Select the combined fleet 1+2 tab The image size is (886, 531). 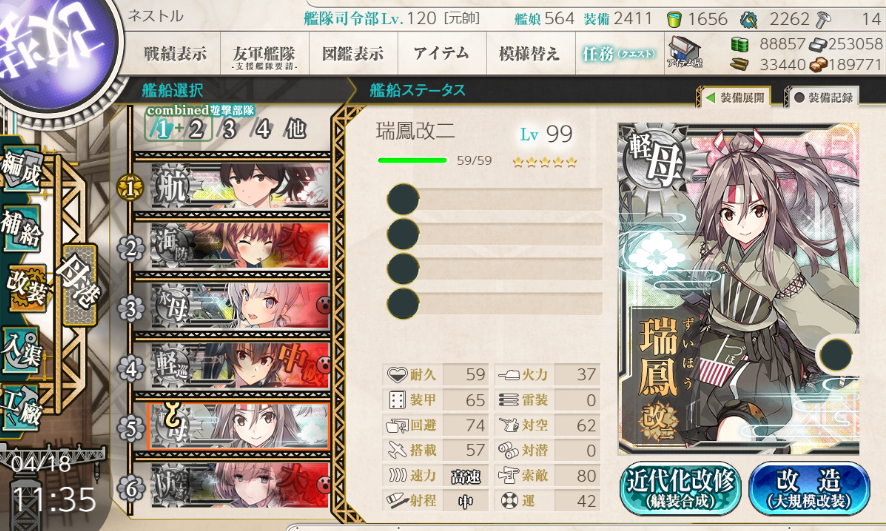[x=179, y=129]
